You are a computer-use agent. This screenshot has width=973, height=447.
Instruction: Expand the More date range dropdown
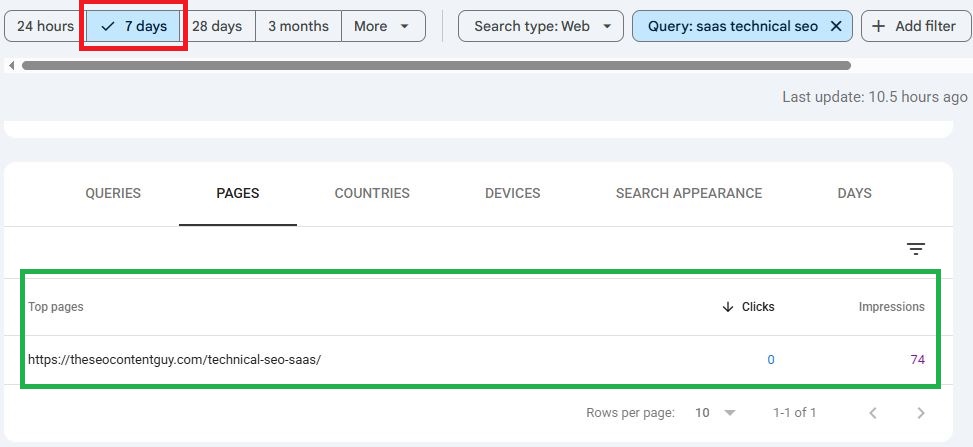383,26
